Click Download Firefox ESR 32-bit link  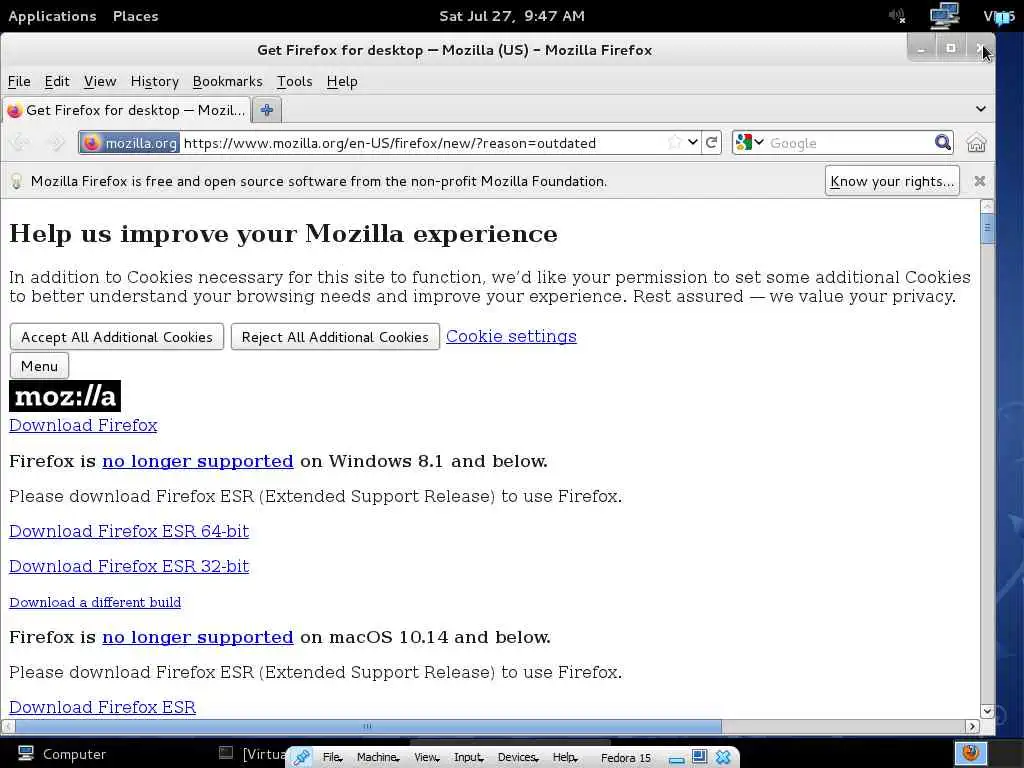click(x=129, y=566)
